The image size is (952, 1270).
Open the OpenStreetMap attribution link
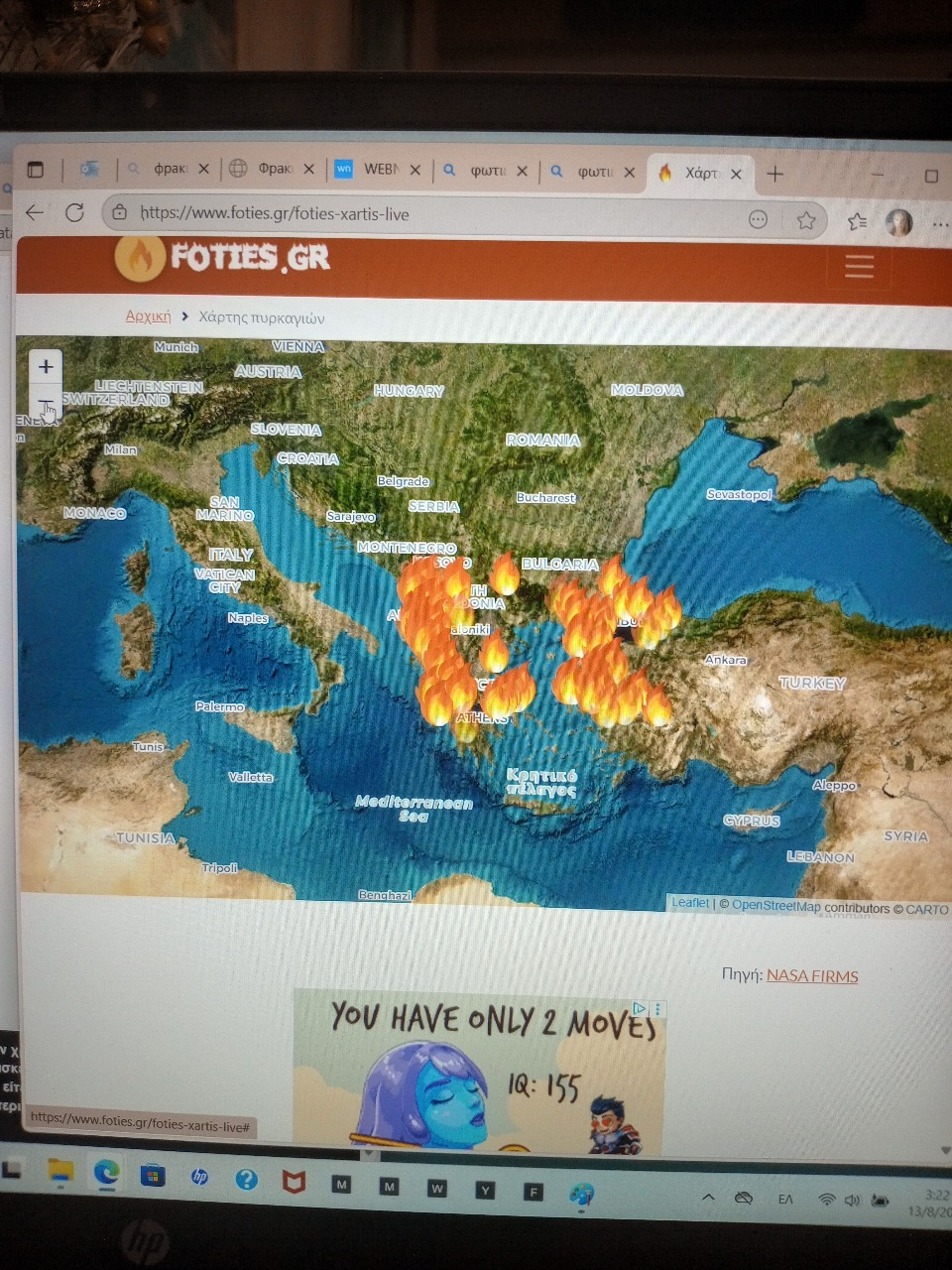tap(776, 905)
